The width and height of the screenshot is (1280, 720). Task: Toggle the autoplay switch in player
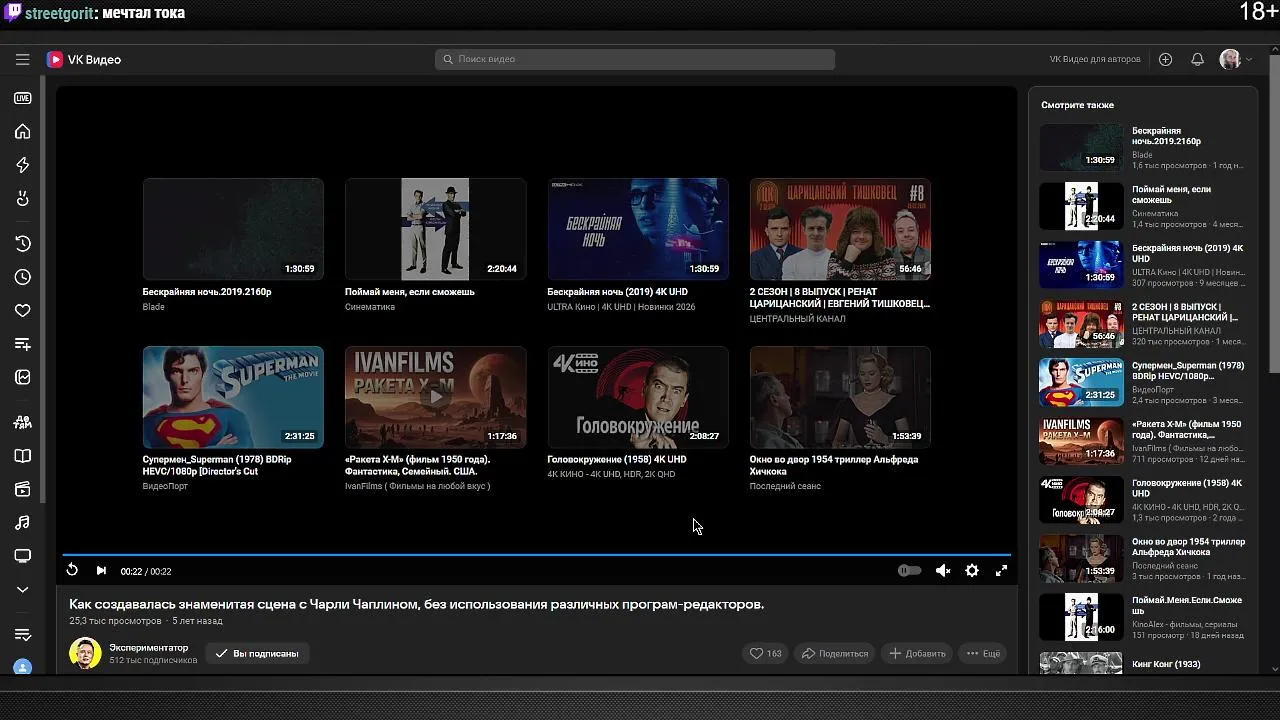(x=909, y=570)
